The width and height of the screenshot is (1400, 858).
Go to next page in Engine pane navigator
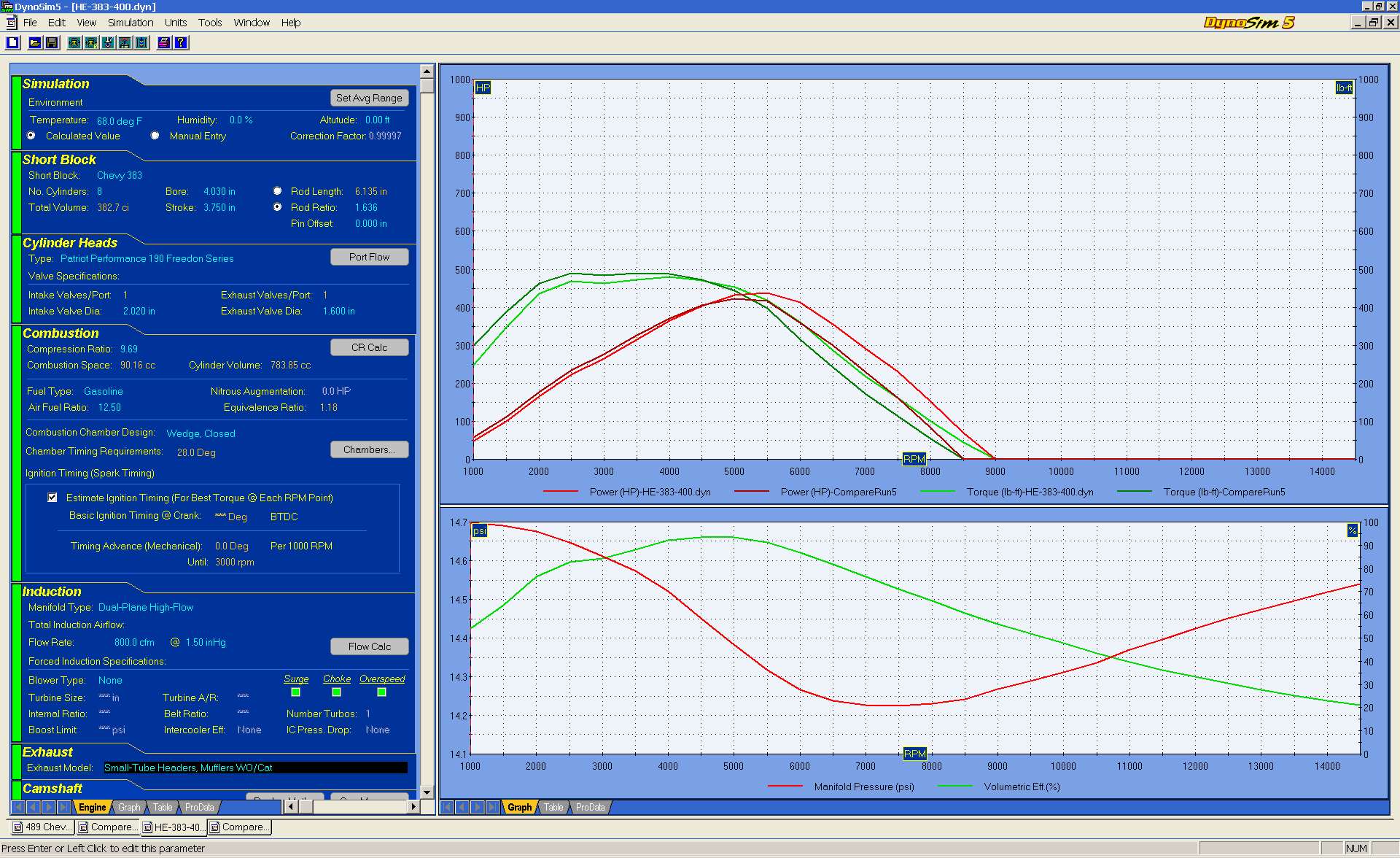click(48, 807)
